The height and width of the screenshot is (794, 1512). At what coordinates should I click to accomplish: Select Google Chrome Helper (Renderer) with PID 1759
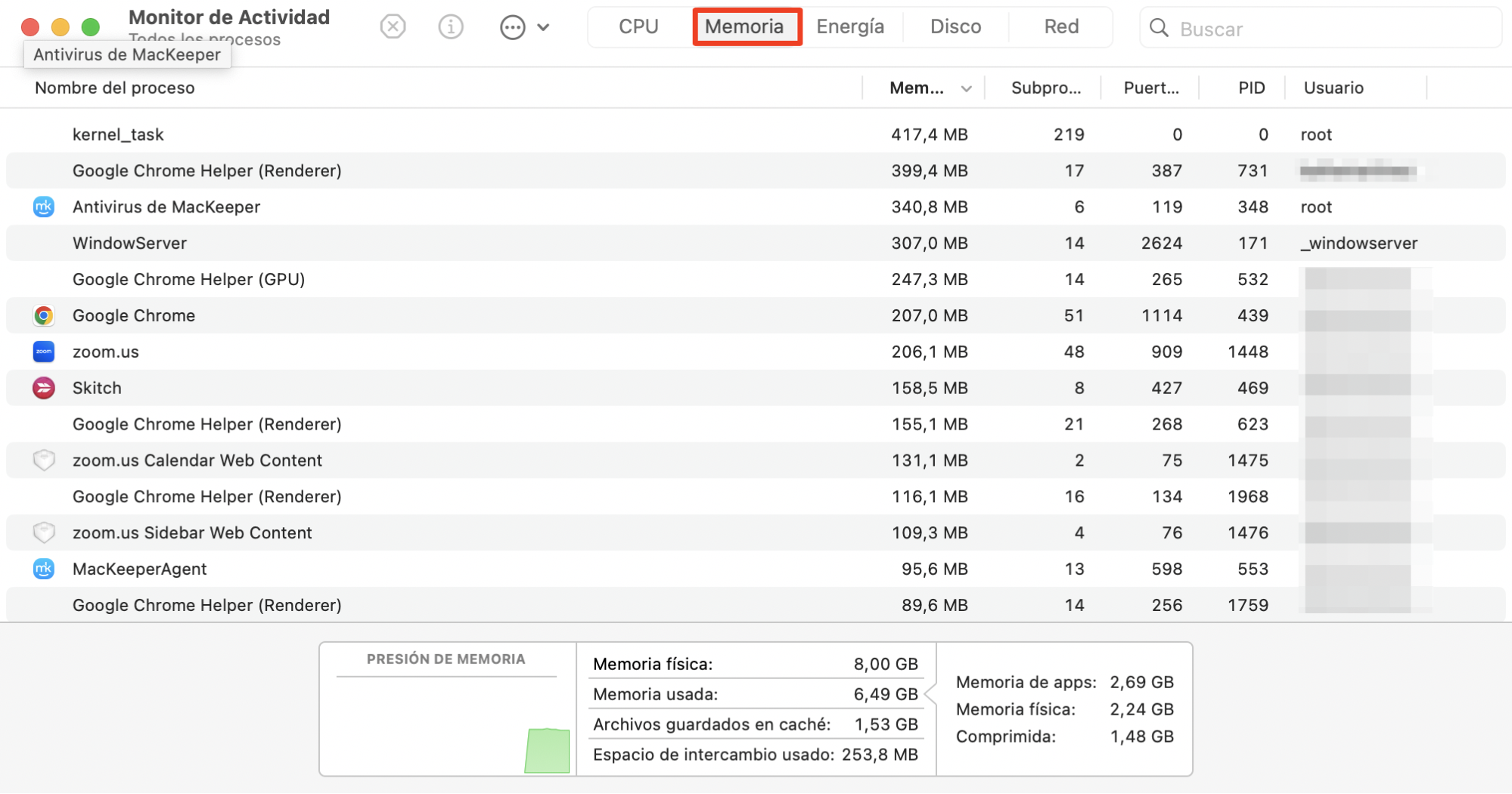click(756, 605)
